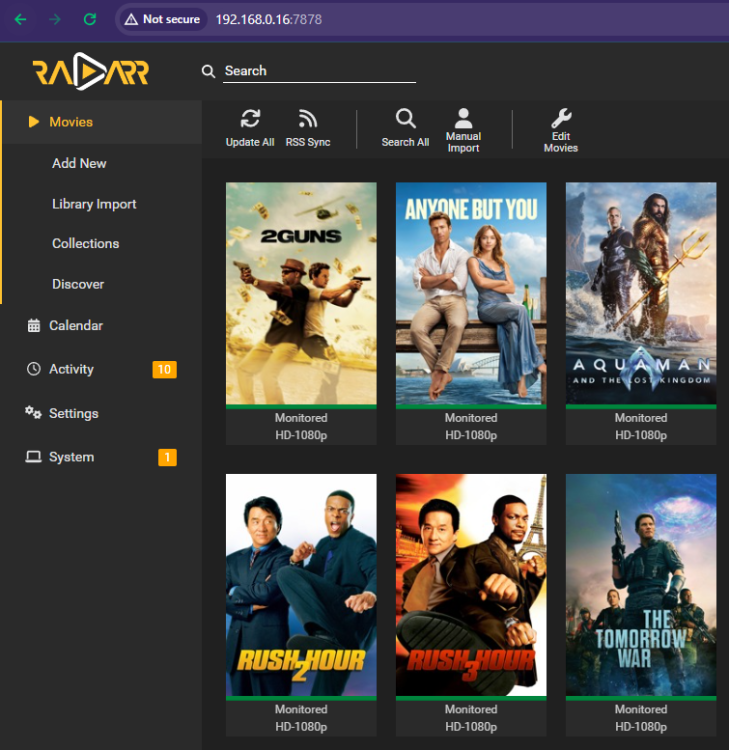Open The Tomorrow War poster

click(x=641, y=585)
